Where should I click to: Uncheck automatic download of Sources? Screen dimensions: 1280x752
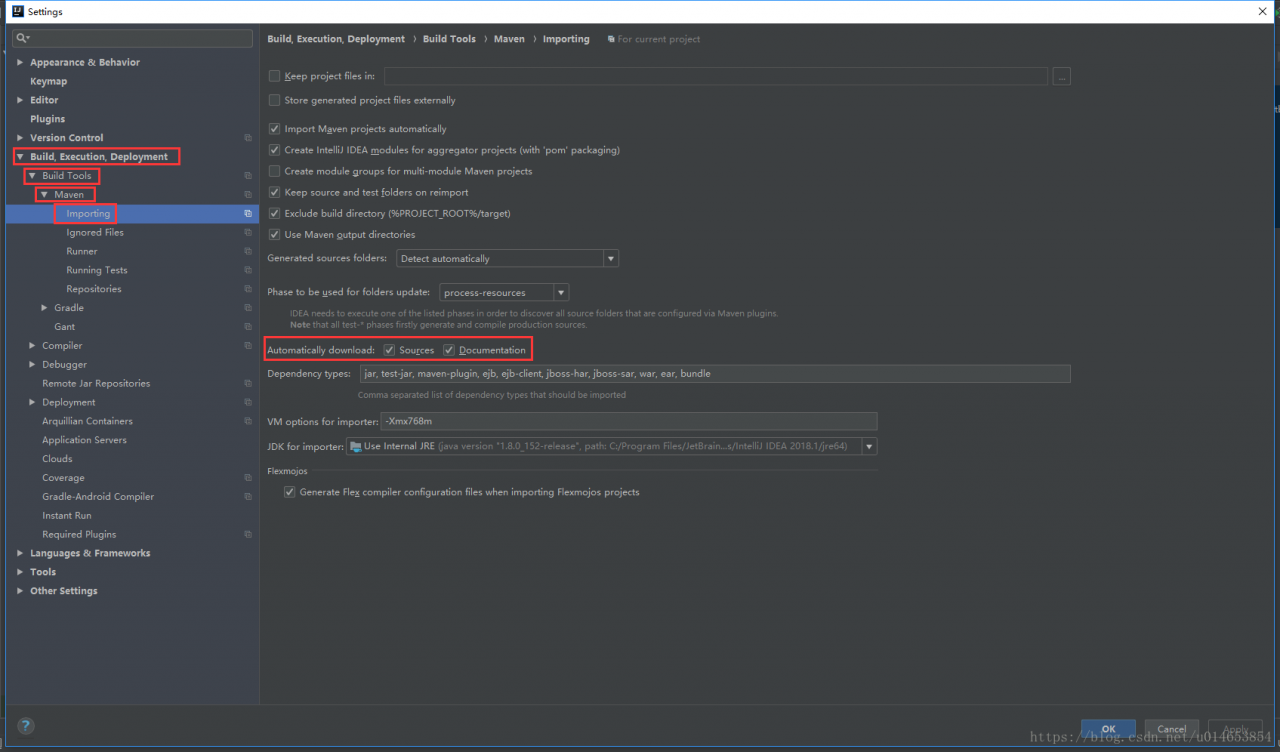coord(389,350)
